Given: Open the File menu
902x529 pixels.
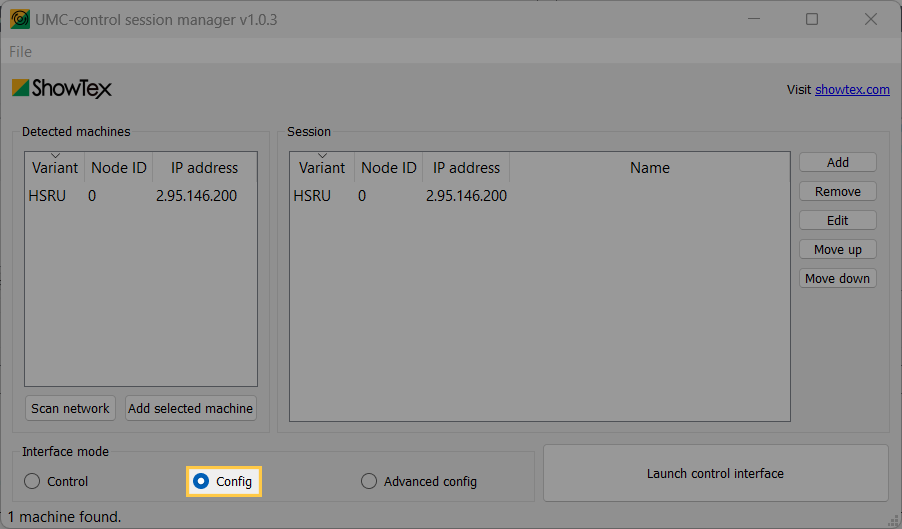Looking at the screenshot, I should tap(20, 52).
